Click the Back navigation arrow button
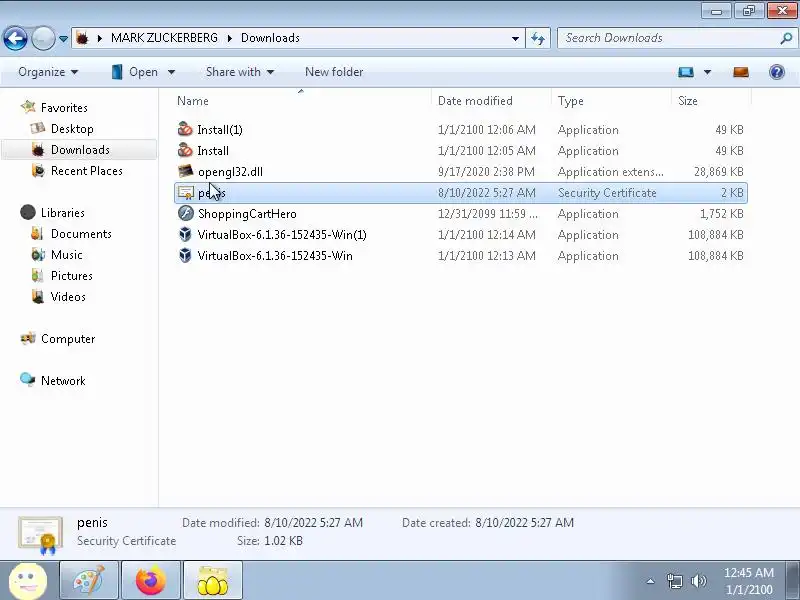Viewport: 800px width, 600px height. (x=15, y=38)
